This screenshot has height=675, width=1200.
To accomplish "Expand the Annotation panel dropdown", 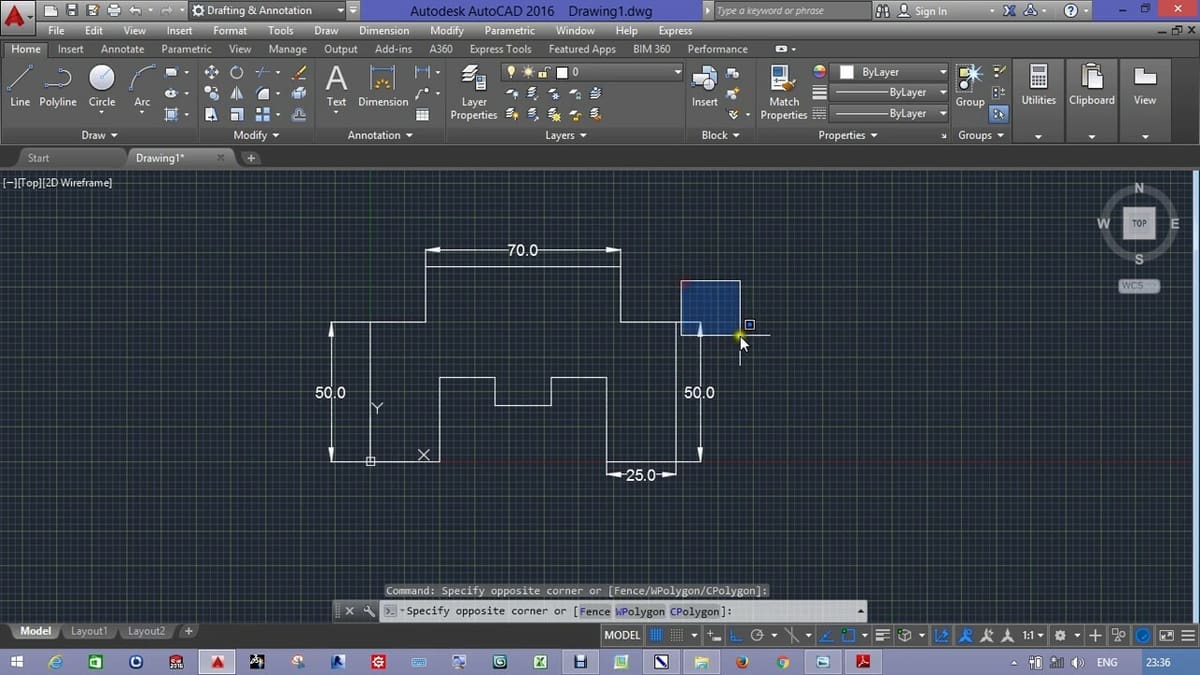I will click(x=380, y=135).
